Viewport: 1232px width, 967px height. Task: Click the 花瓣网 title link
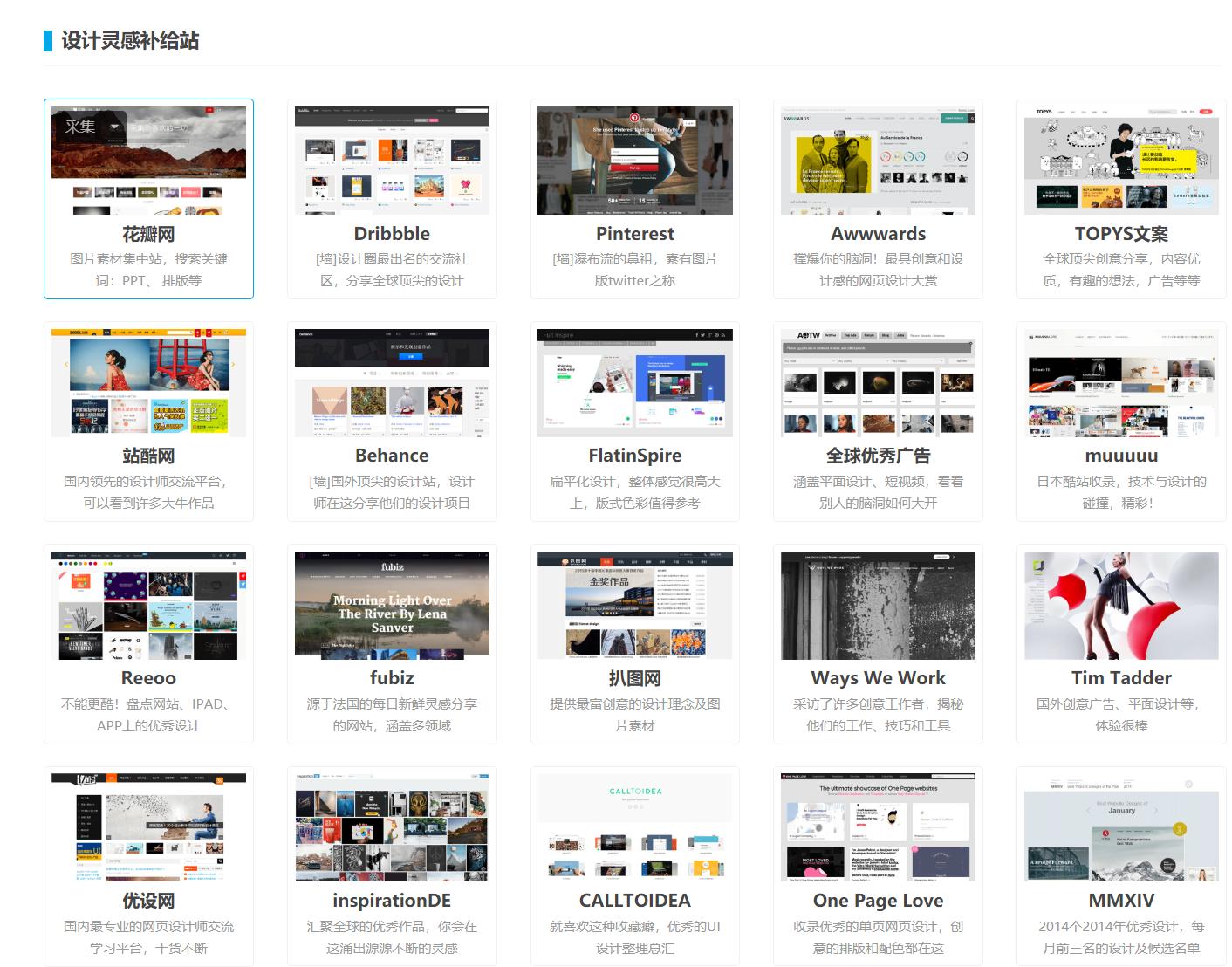(148, 234)
